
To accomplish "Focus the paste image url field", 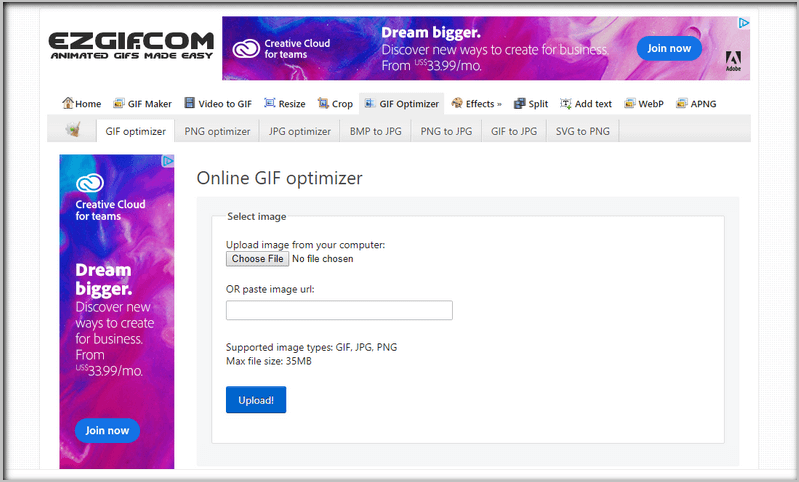I will click(x=339, y=310).
